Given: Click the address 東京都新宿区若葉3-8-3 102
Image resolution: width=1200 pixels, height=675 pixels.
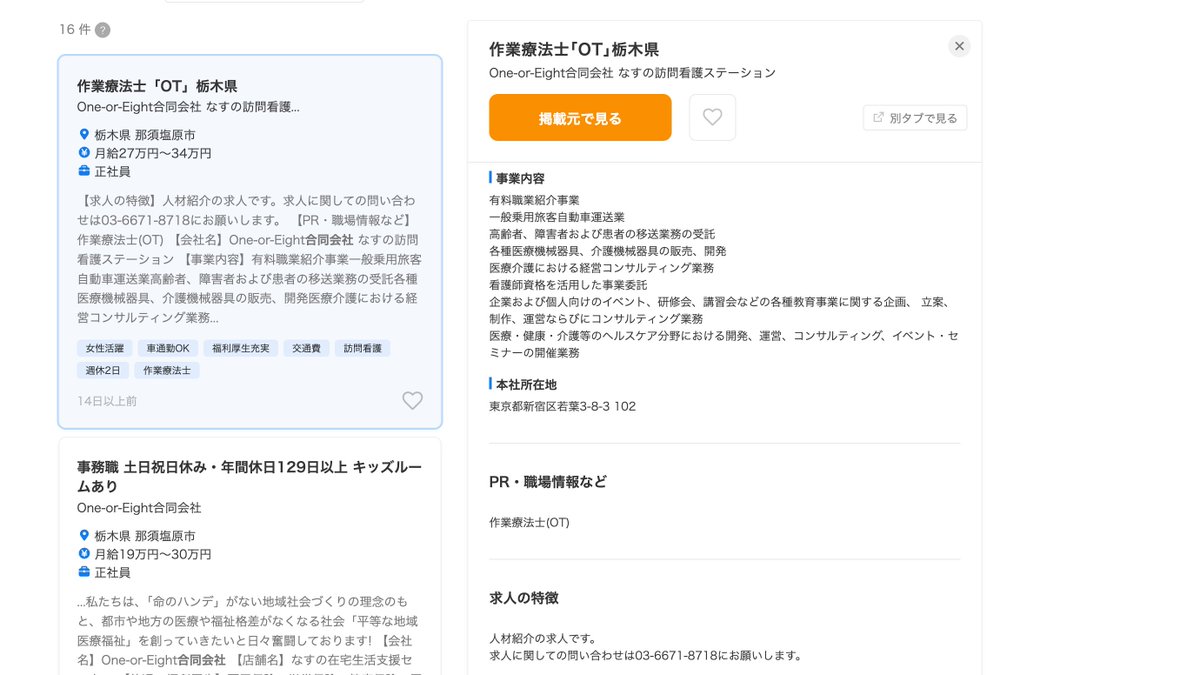Looking at the screenshot, I should coord(562,406).
